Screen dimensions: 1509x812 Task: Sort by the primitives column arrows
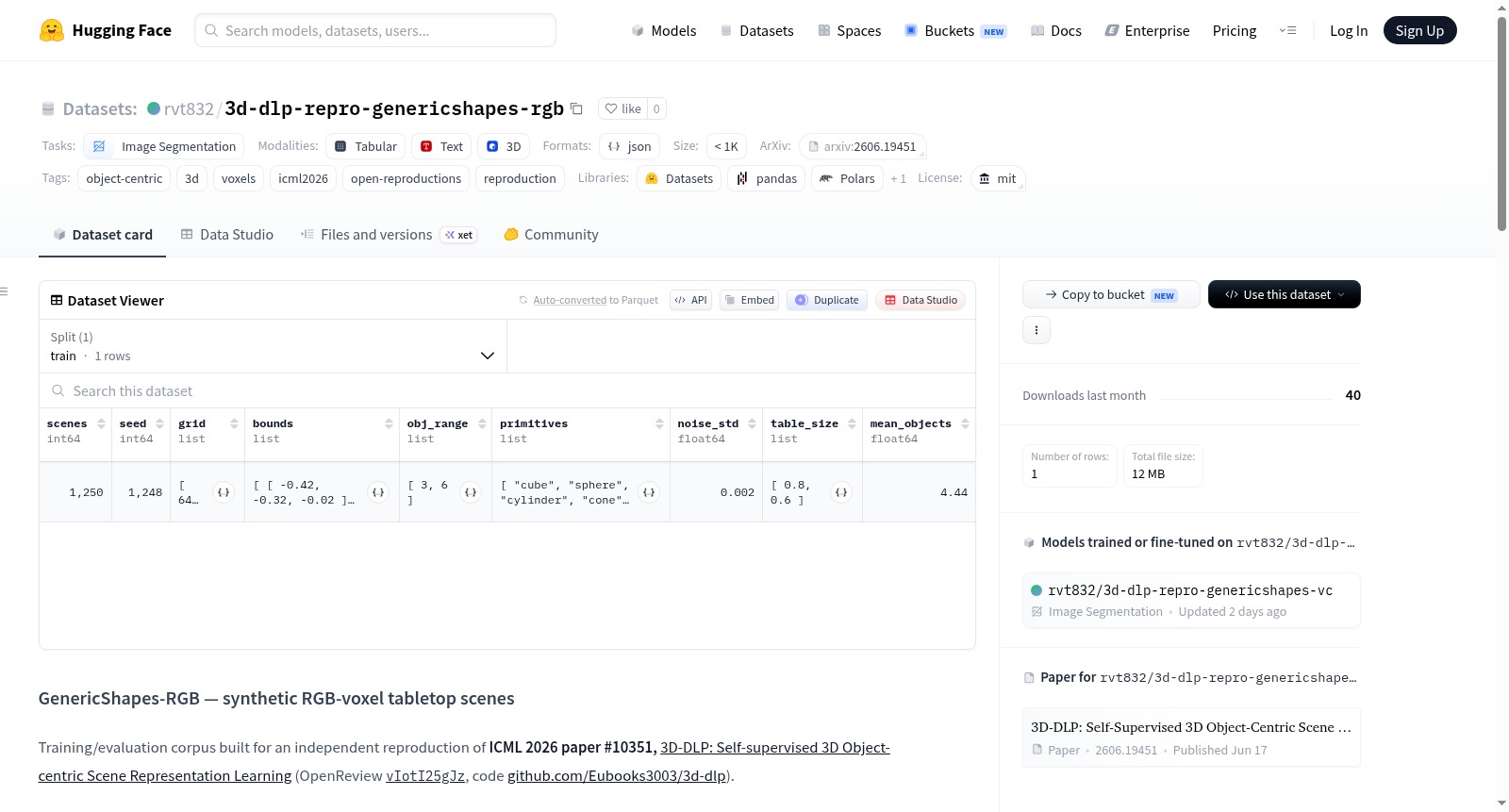659,423
